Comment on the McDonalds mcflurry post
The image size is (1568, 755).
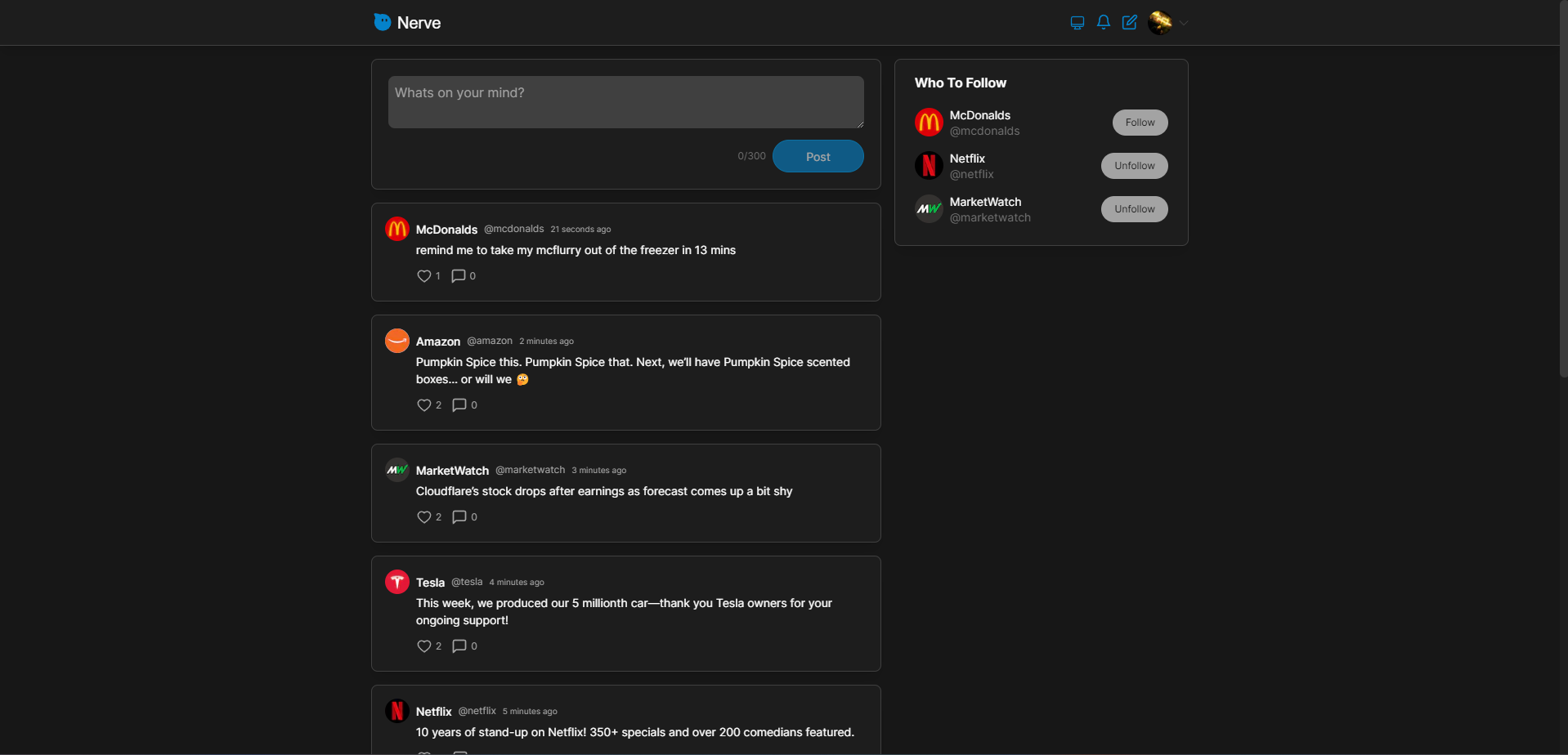459,276
